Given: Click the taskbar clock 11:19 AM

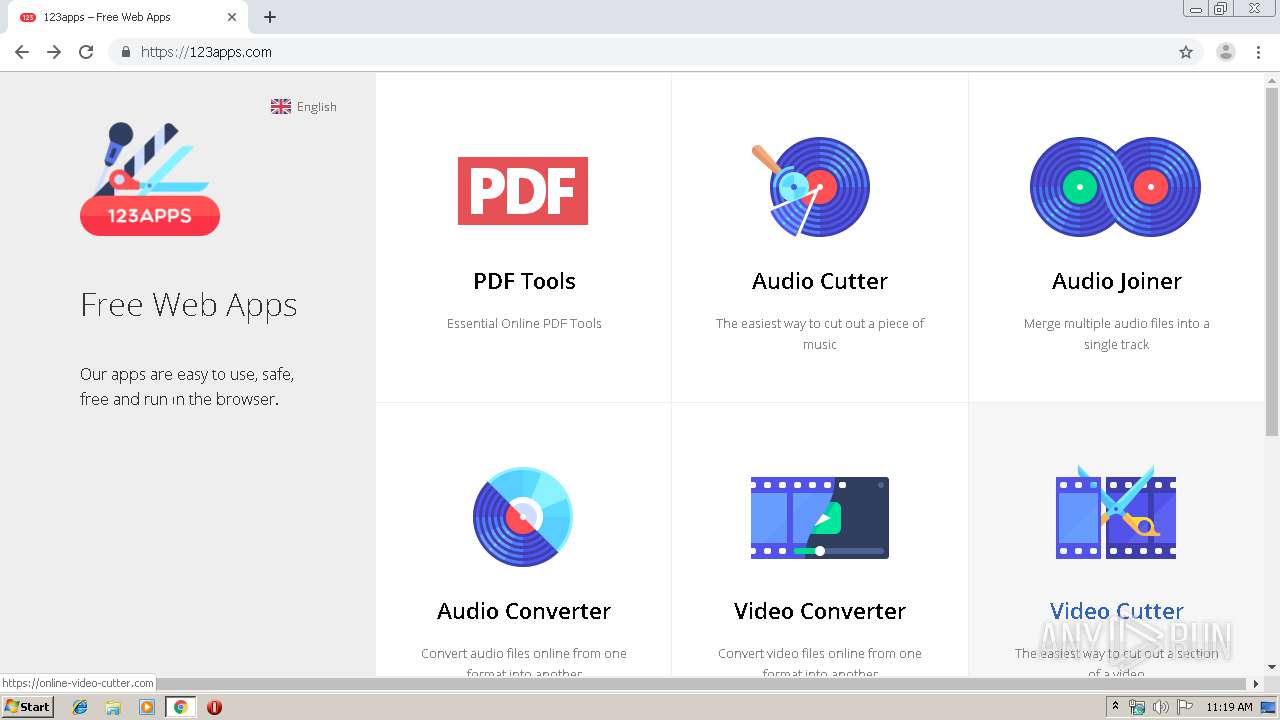Looking at the screenshot, I should (1229, 707).
